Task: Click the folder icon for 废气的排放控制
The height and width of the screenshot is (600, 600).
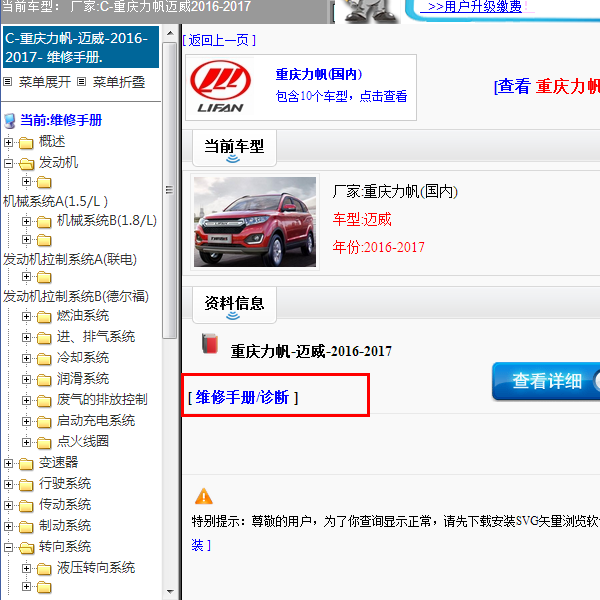Action: click(44, 401)
